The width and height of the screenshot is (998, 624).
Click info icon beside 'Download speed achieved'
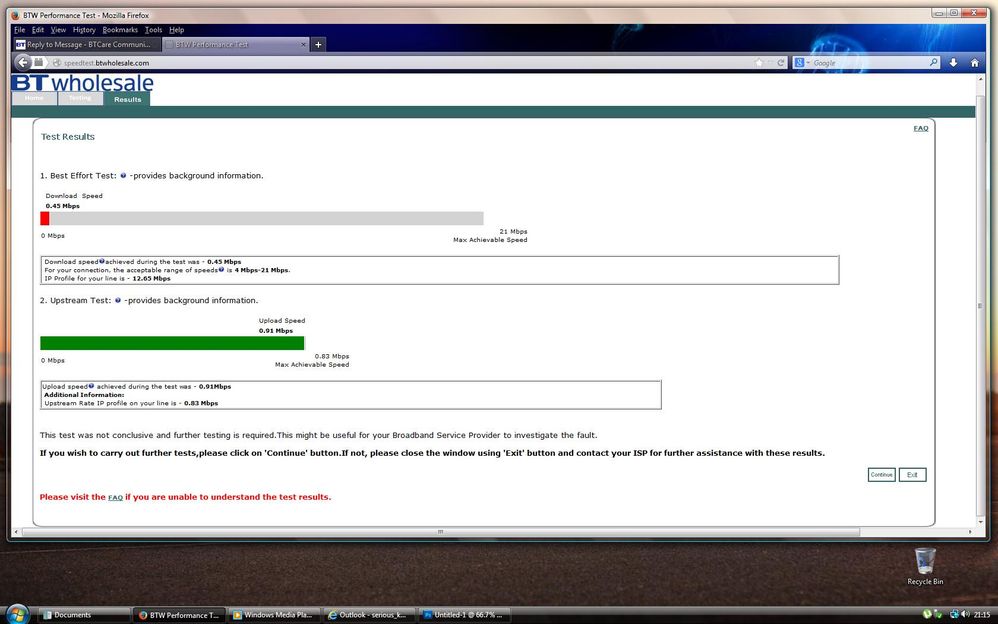pos(102,261)
